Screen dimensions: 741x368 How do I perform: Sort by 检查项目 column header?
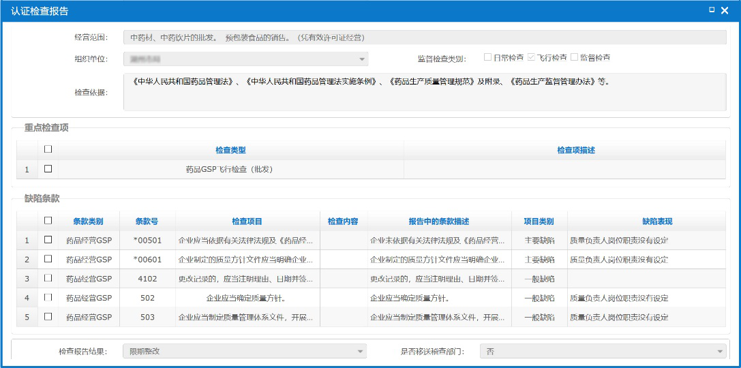point(247,221)
